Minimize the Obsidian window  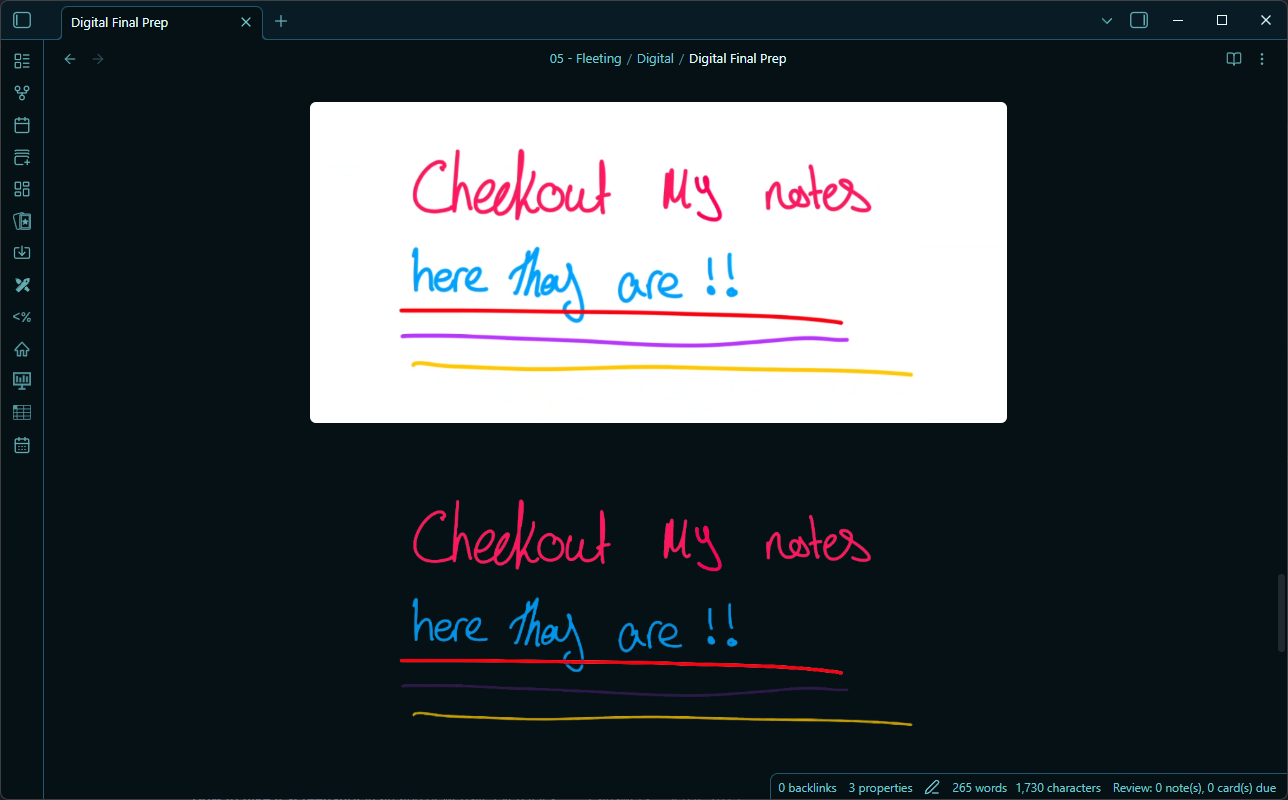(1178, 20)
